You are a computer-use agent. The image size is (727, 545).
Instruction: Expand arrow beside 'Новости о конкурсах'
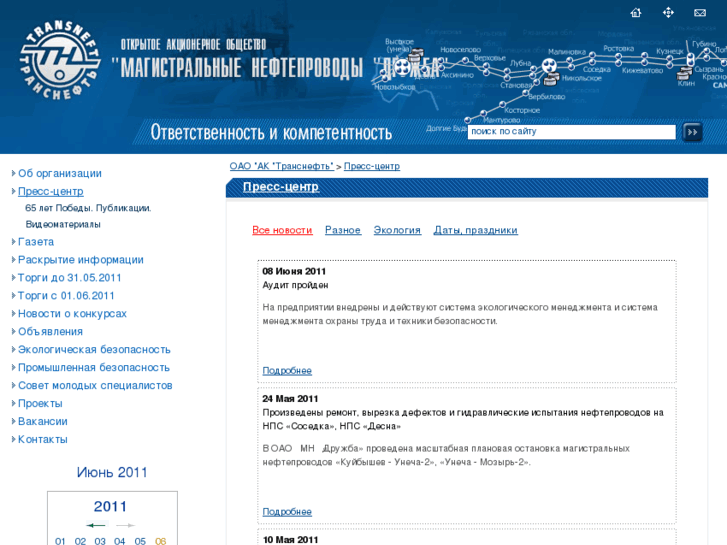13,314
